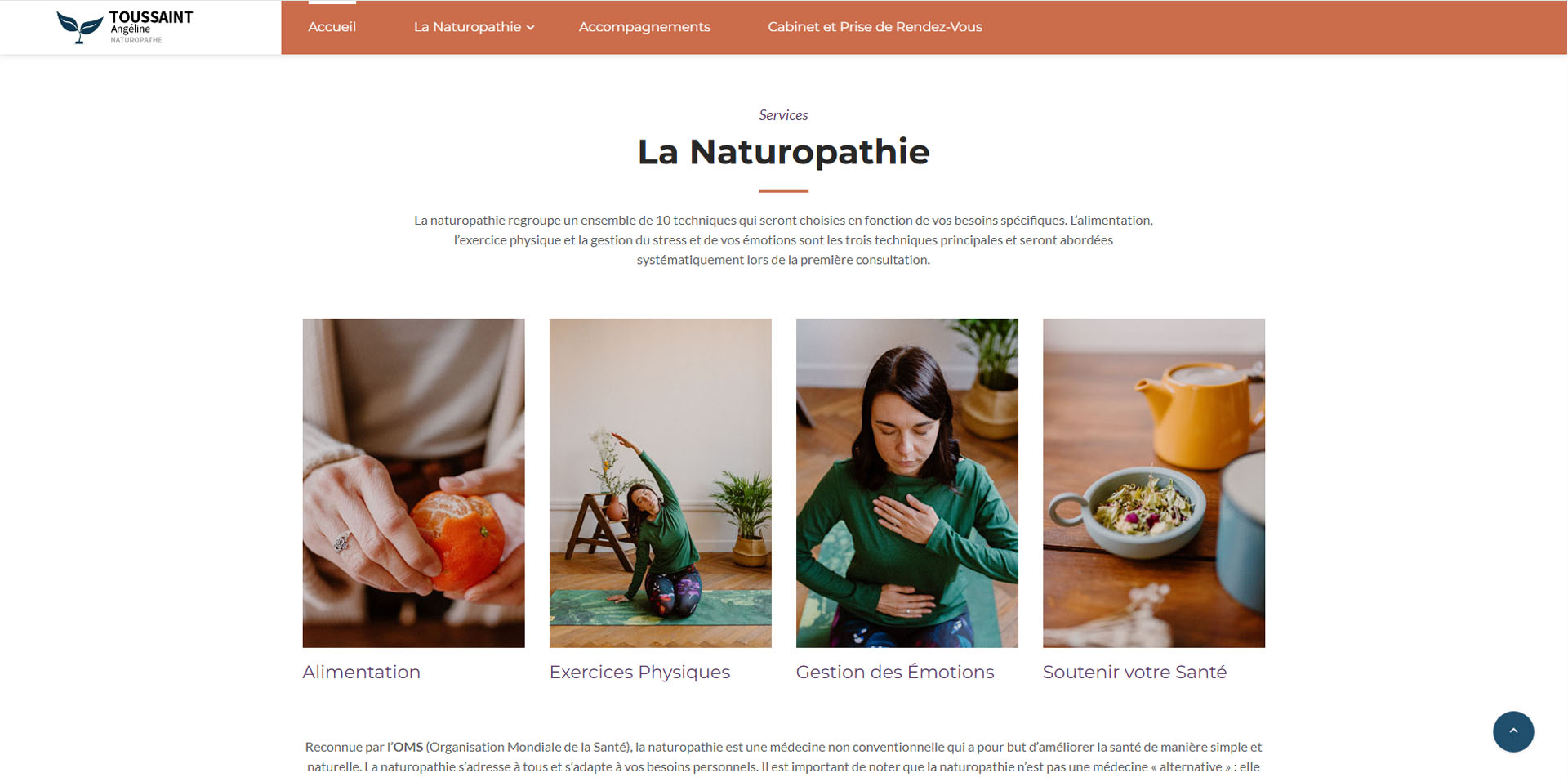Click the La Naturopathie main heading
This screenshot has width=1568, height=782.
[x=783, y=152]
